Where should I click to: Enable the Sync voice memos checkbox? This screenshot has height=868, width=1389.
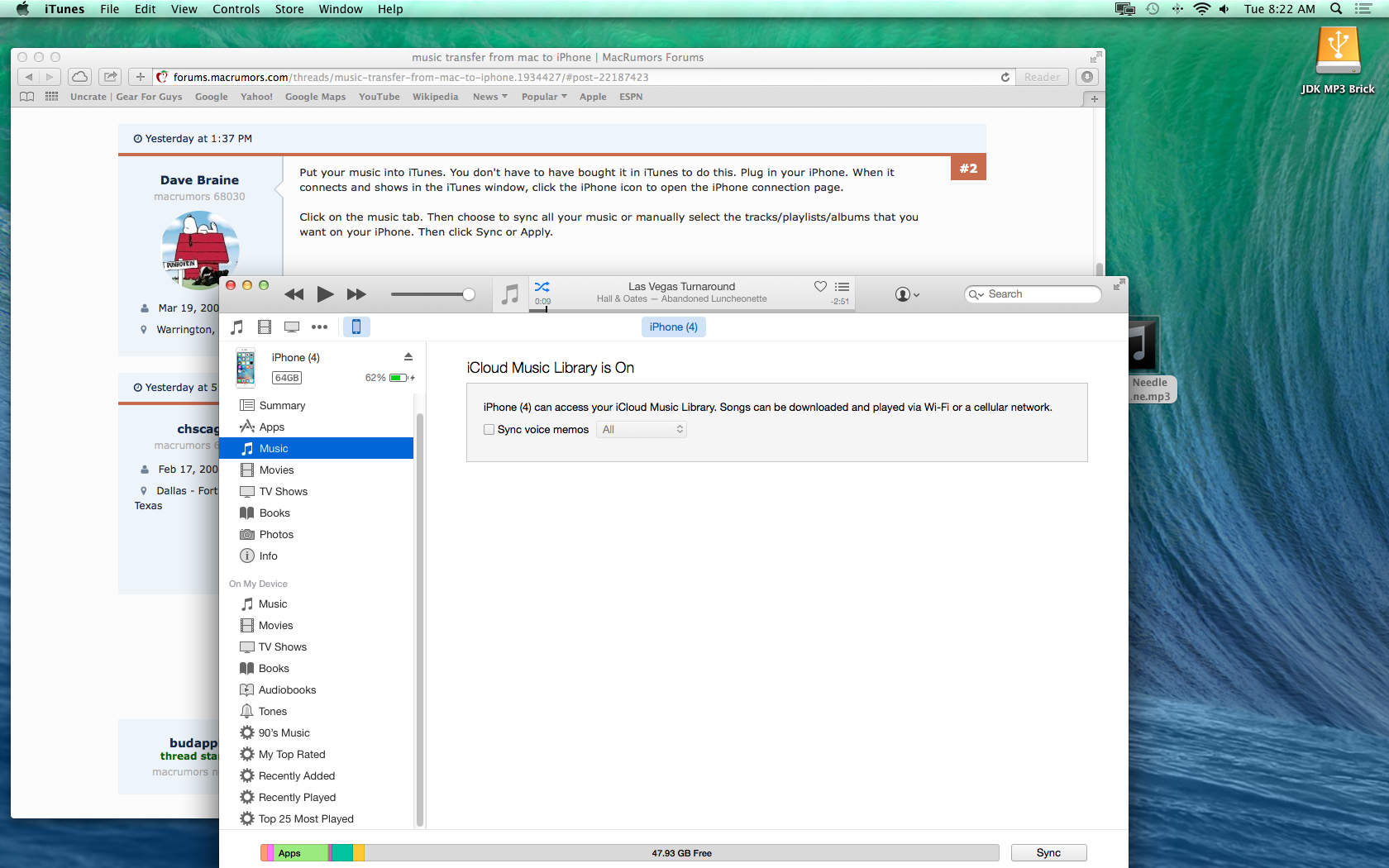(x=489, y=430)
